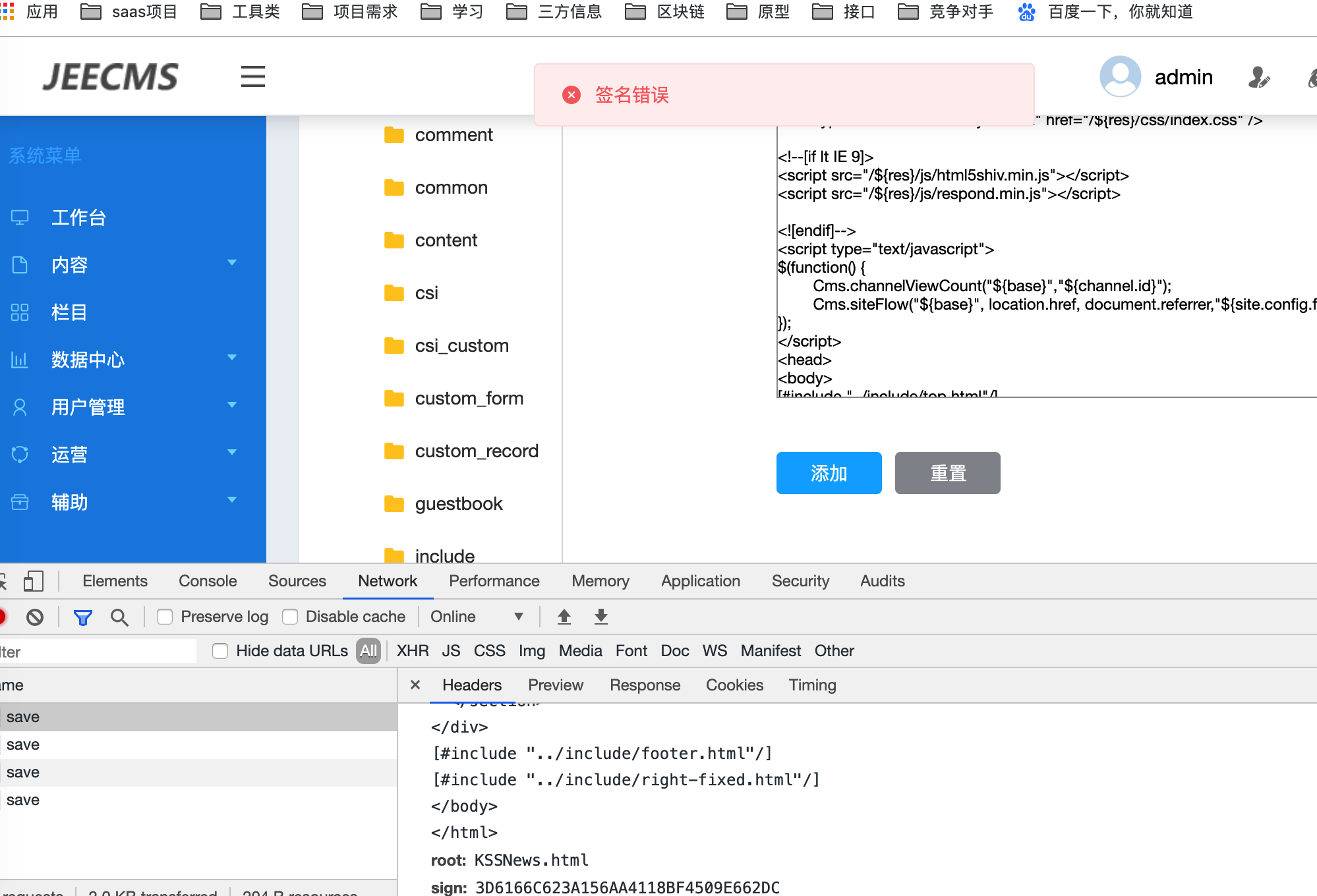
Task: Click the export HAR download arrow
Action: coord(600,617)
